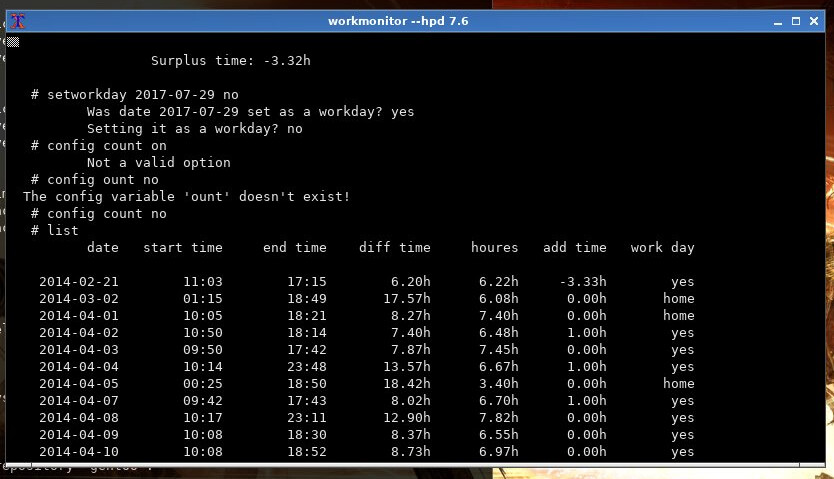Maximize the workmonitor terminal window
The height and width of the screenshot is (479, 834).
pos(797,21)
